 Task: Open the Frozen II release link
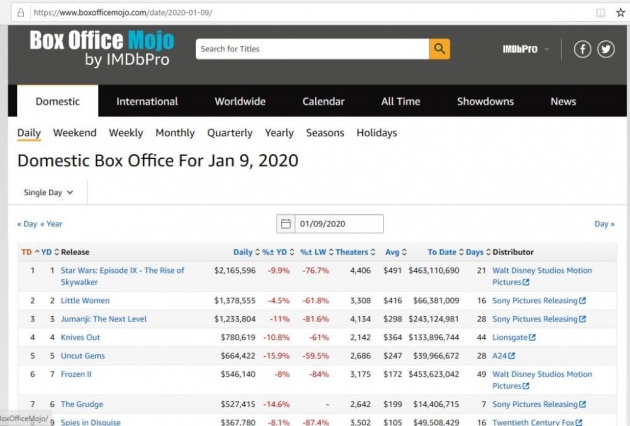point(76,375)
